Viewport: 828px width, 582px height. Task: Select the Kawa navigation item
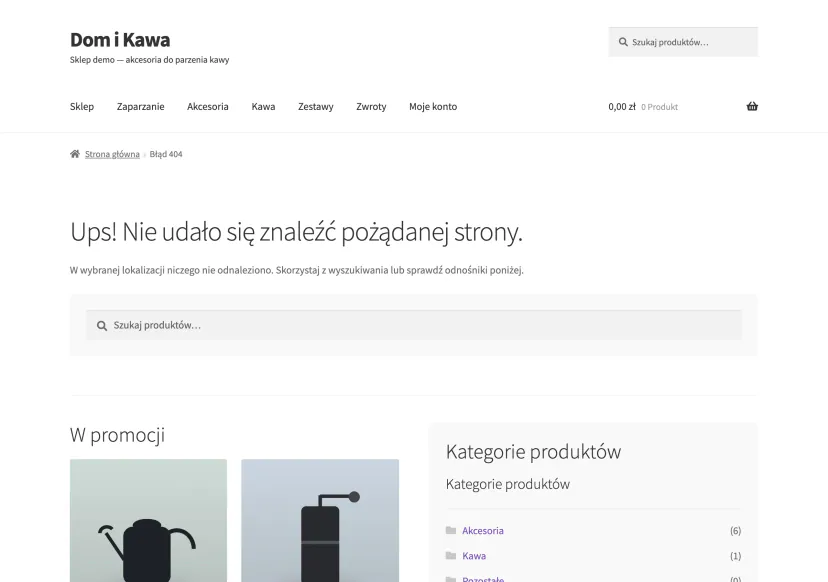263,106
